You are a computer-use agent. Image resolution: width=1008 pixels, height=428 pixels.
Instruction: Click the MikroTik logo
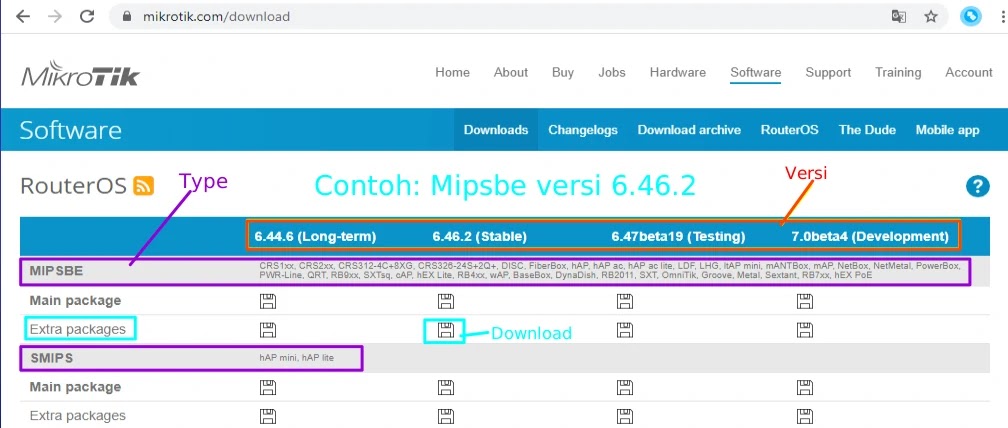click(80, 73)
